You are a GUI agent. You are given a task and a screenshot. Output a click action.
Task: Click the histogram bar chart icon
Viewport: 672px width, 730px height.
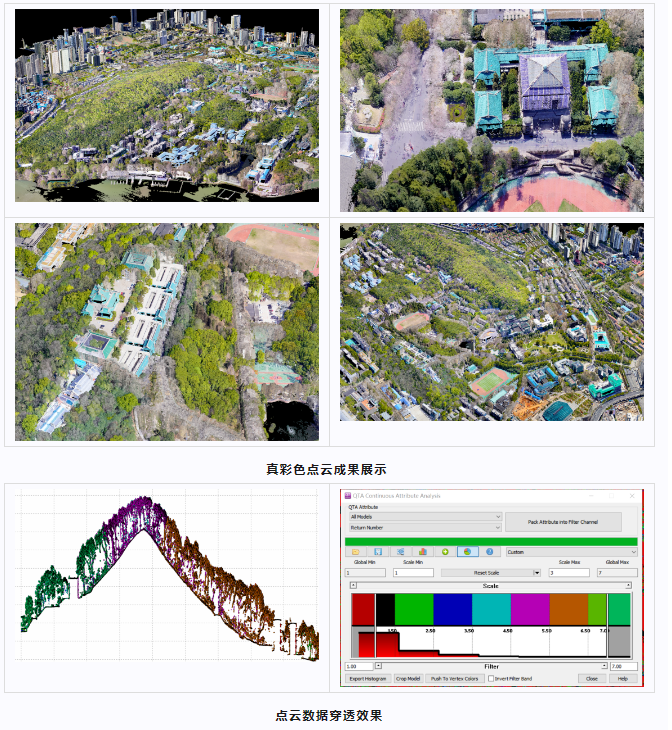pyautogui.click(x=422, y=552)
